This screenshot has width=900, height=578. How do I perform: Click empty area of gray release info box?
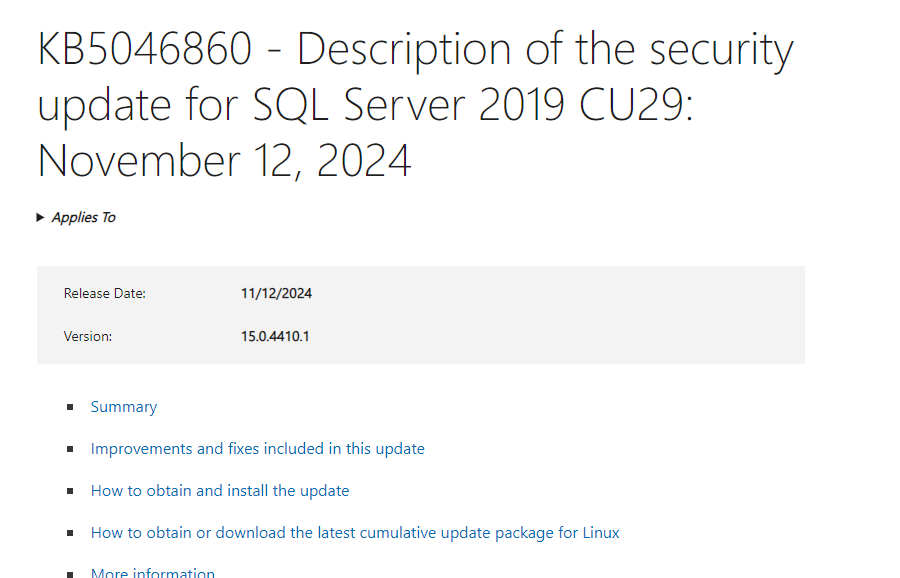545,315
